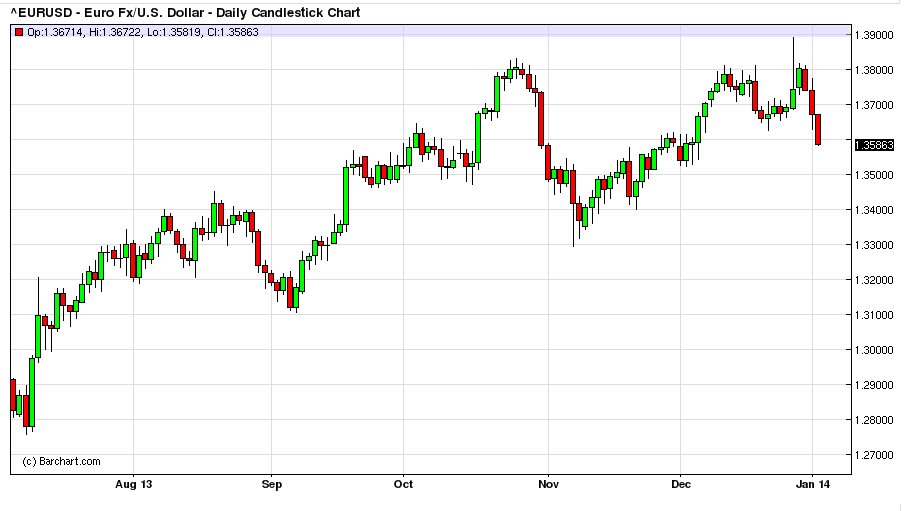Click the 1.28000 price axis label
Screen dimensions: 906x511
pyautogui.click(x=874, y=420)
